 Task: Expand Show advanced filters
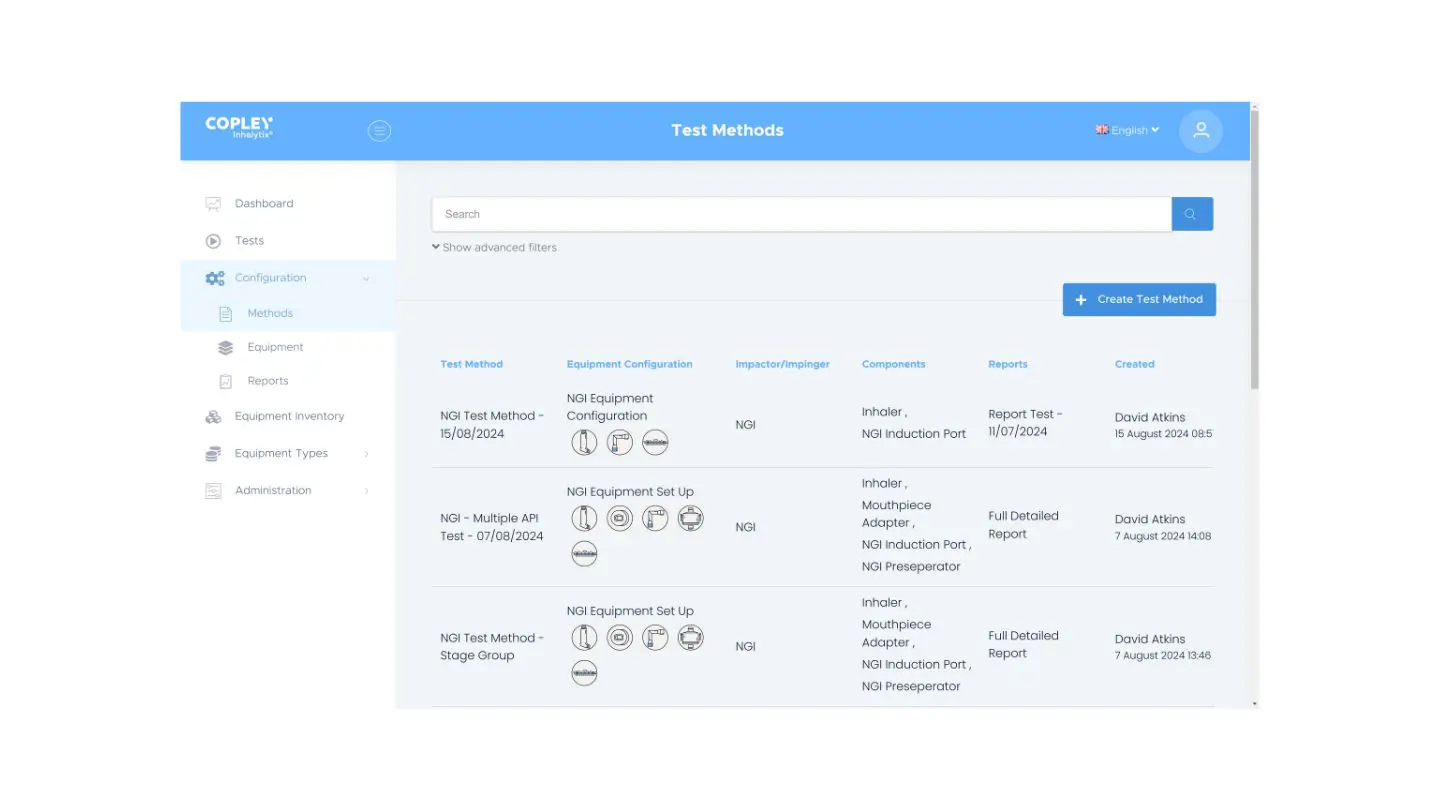pyautogui.click(x=494, y=247)
